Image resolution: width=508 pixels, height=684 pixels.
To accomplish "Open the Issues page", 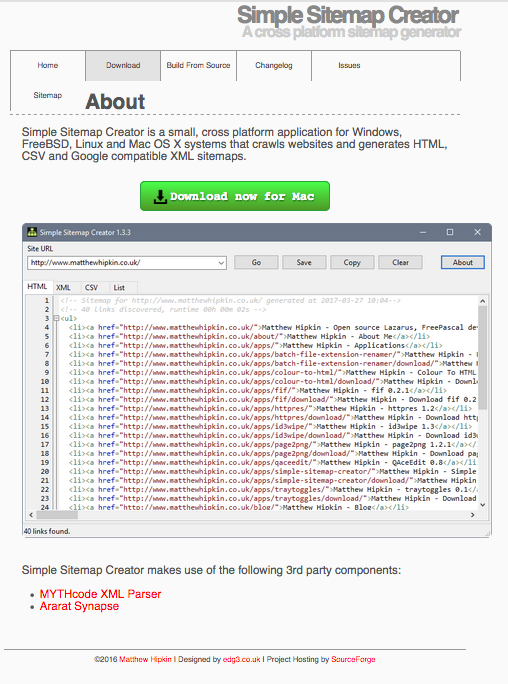I will coord(349,65).
